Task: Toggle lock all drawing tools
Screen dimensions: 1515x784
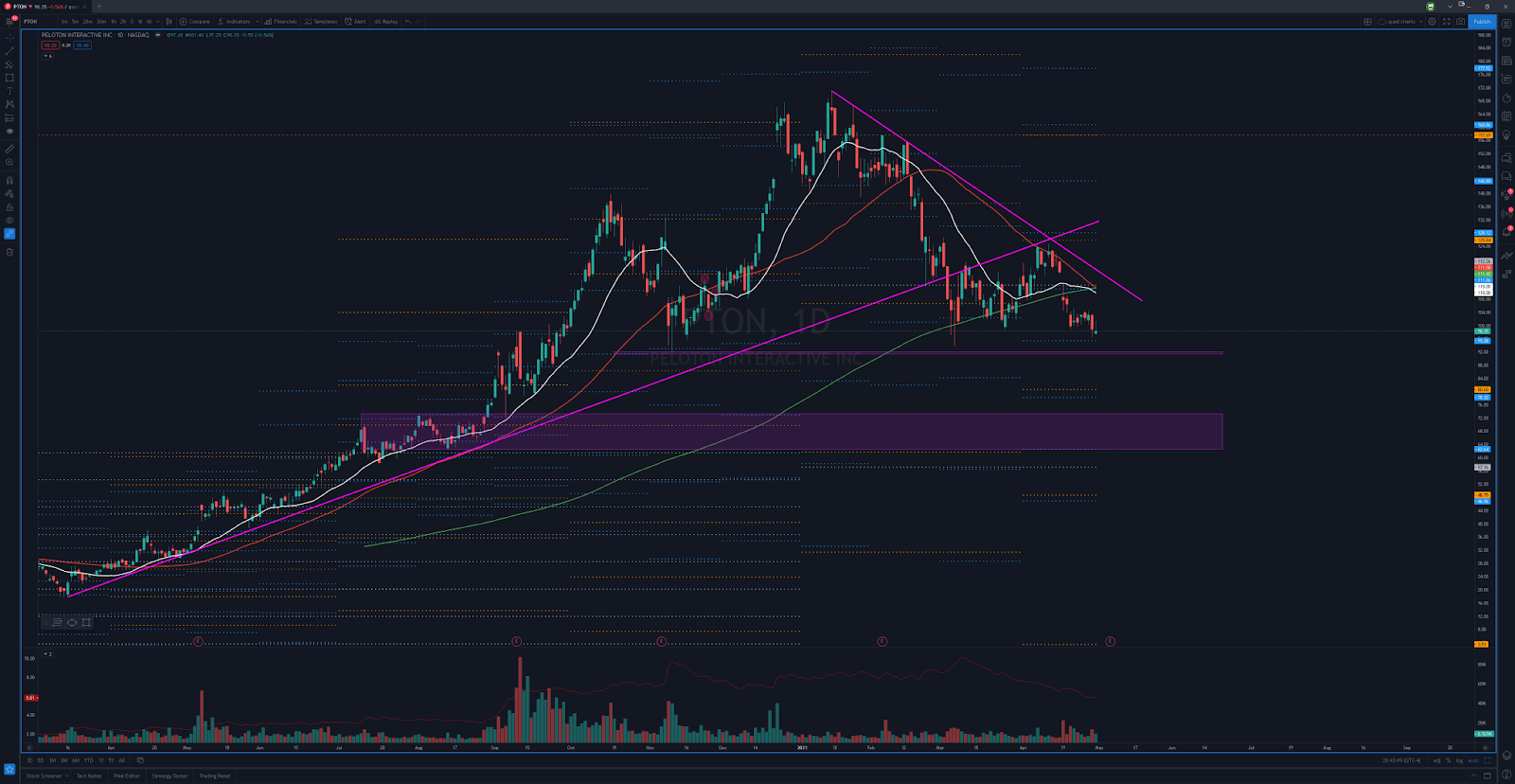Action: point(9,207)
